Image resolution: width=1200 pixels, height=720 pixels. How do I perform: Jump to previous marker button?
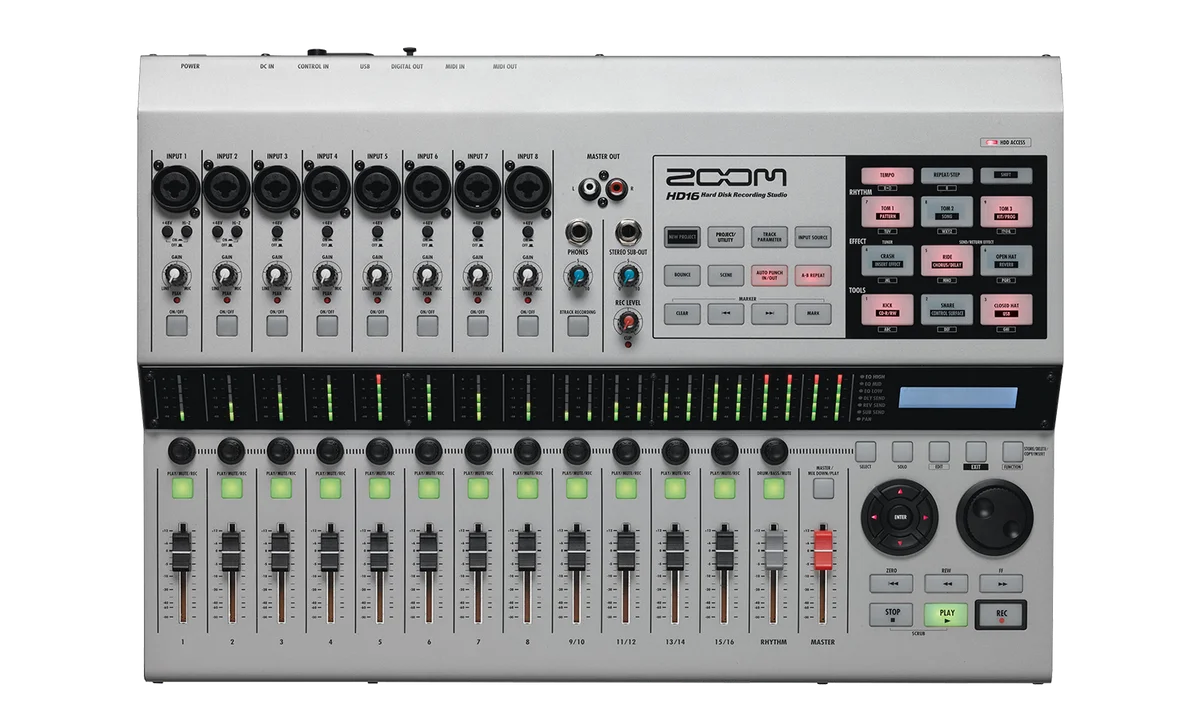pos(726,314)
